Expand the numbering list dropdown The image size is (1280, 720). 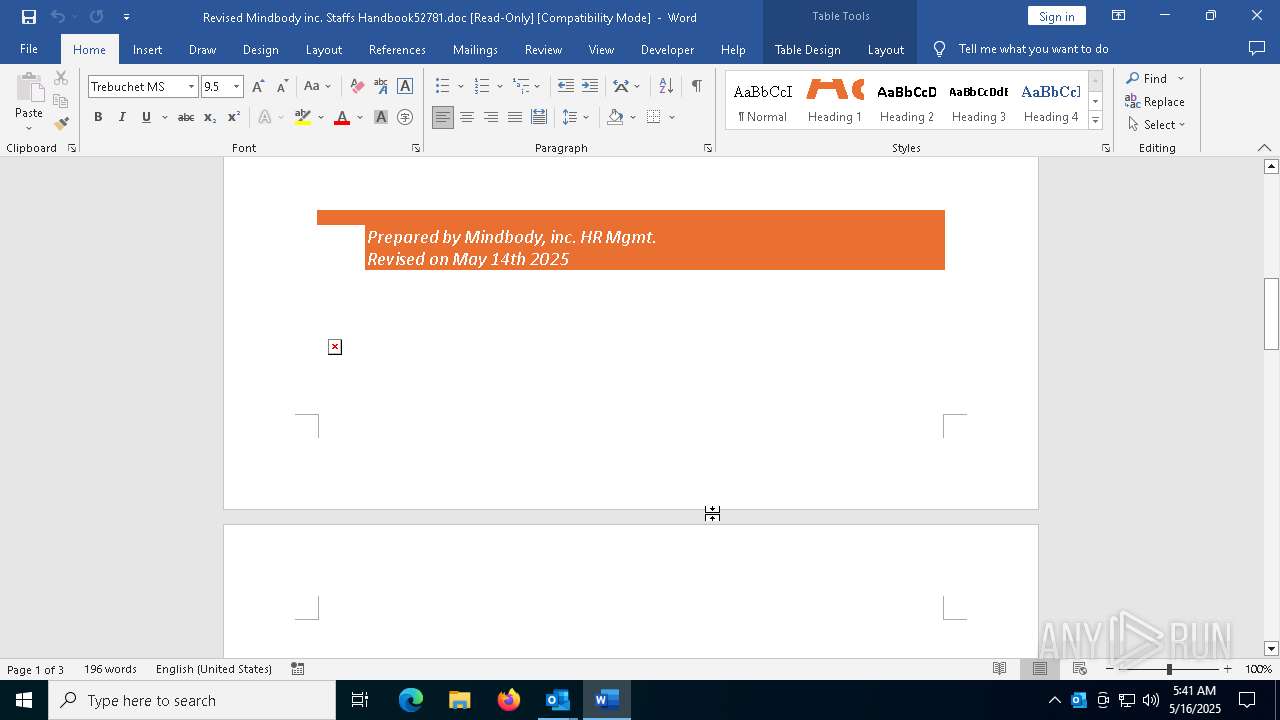pos(499,87)
